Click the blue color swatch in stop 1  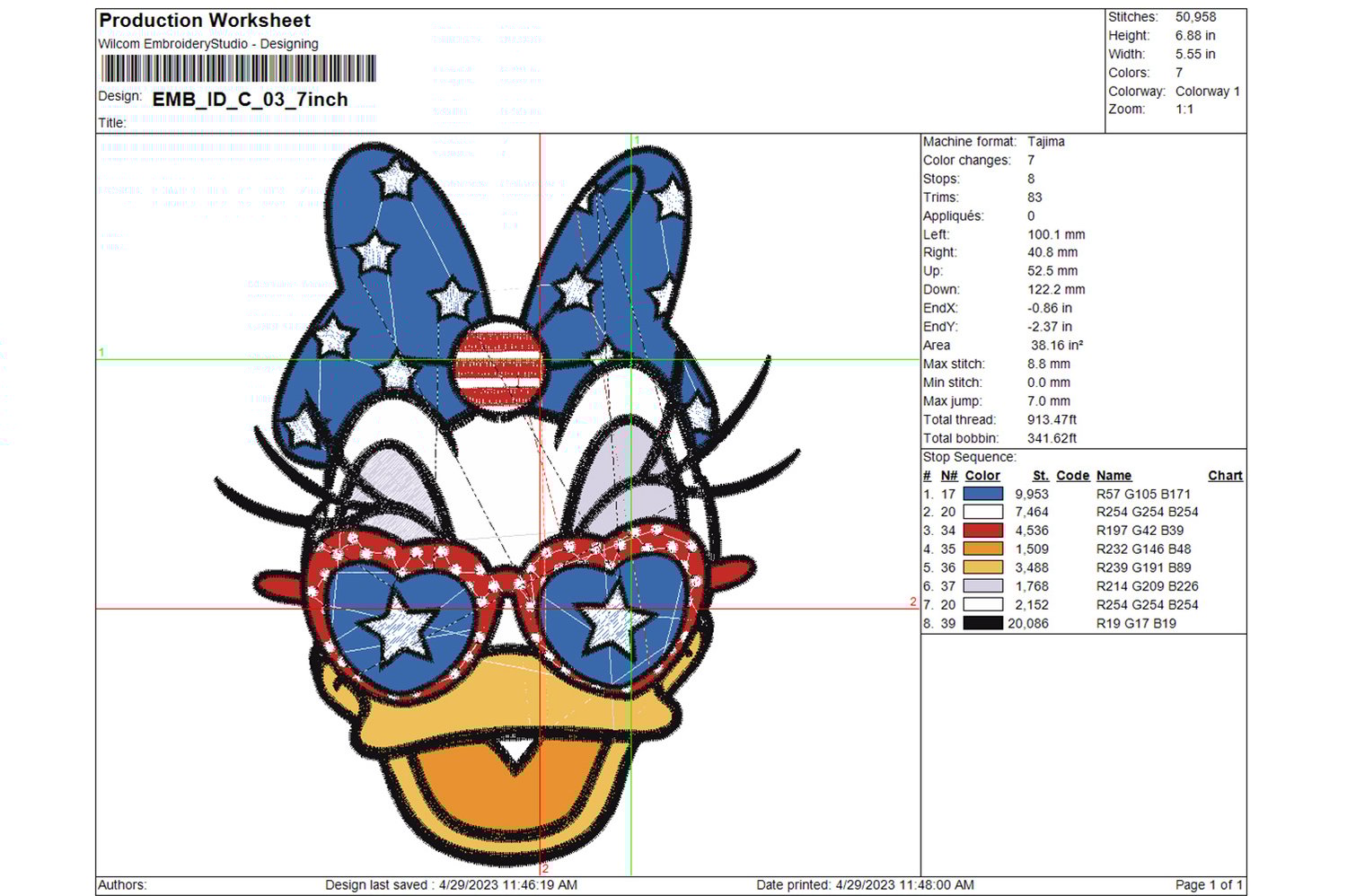(982, 494)
